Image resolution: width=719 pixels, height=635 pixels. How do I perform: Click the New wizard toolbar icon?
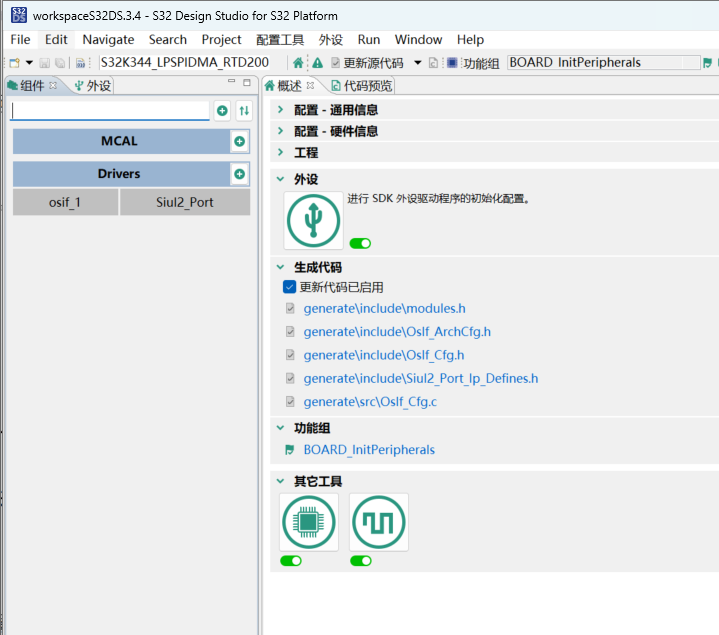coord(14,63)
